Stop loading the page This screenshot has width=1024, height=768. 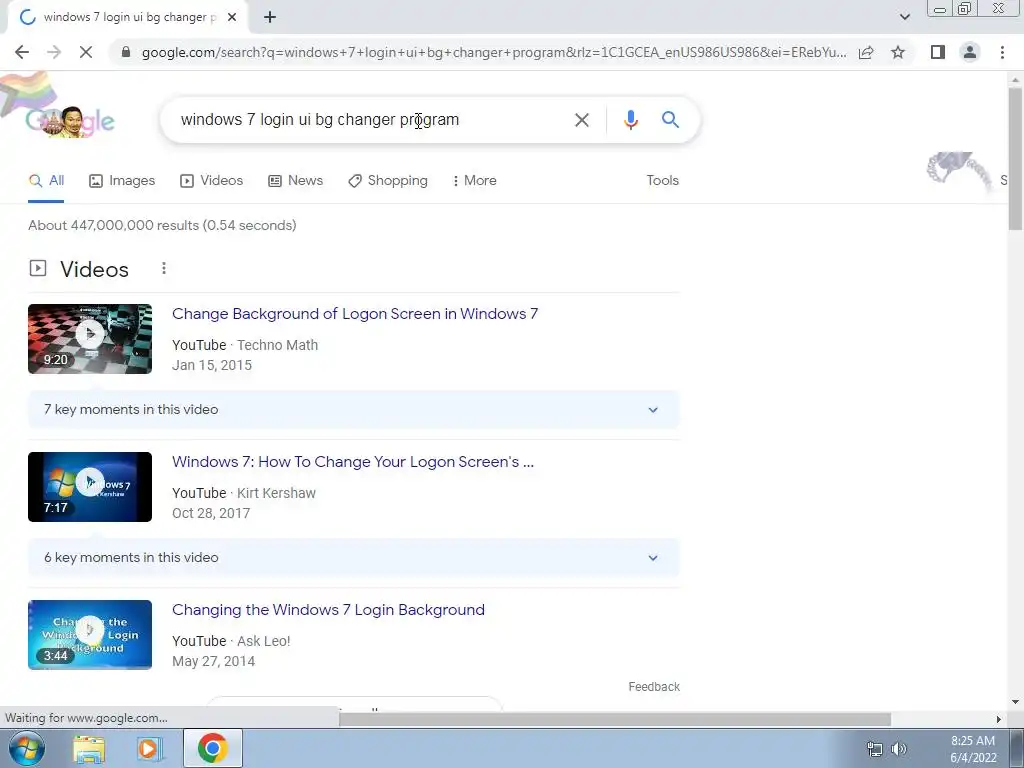pos(86,52)
